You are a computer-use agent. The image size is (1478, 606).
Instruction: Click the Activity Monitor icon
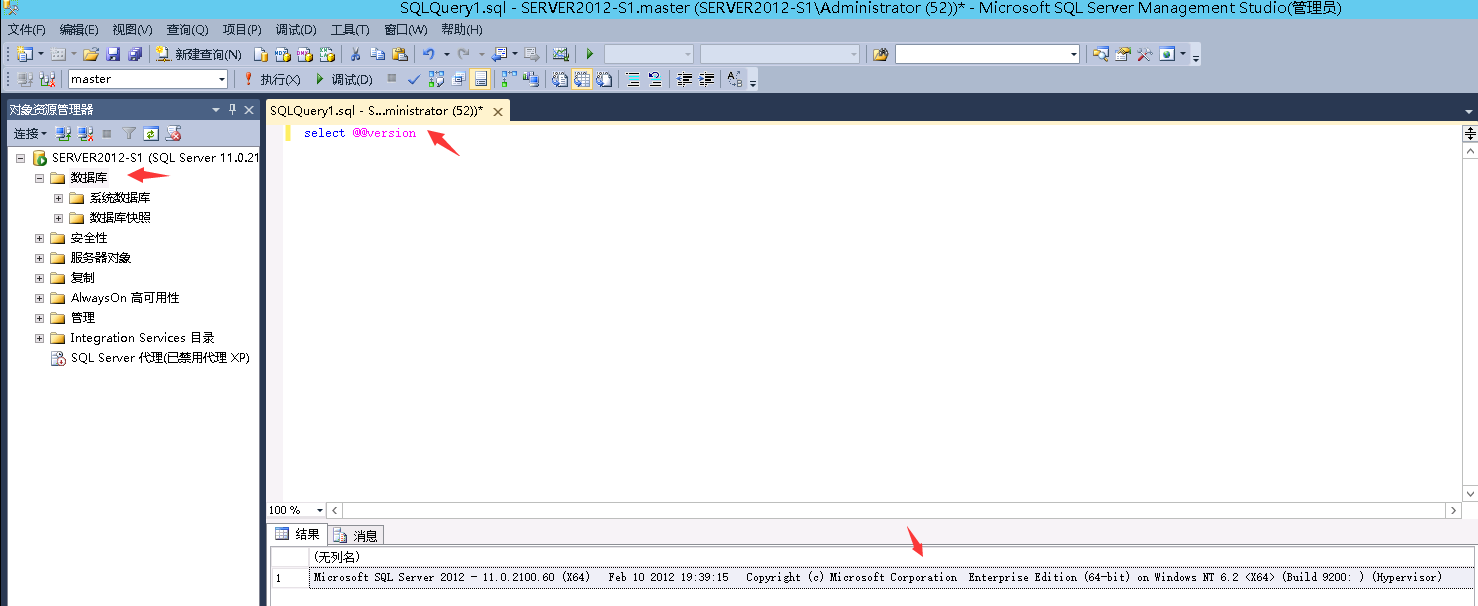pos(560,54)
